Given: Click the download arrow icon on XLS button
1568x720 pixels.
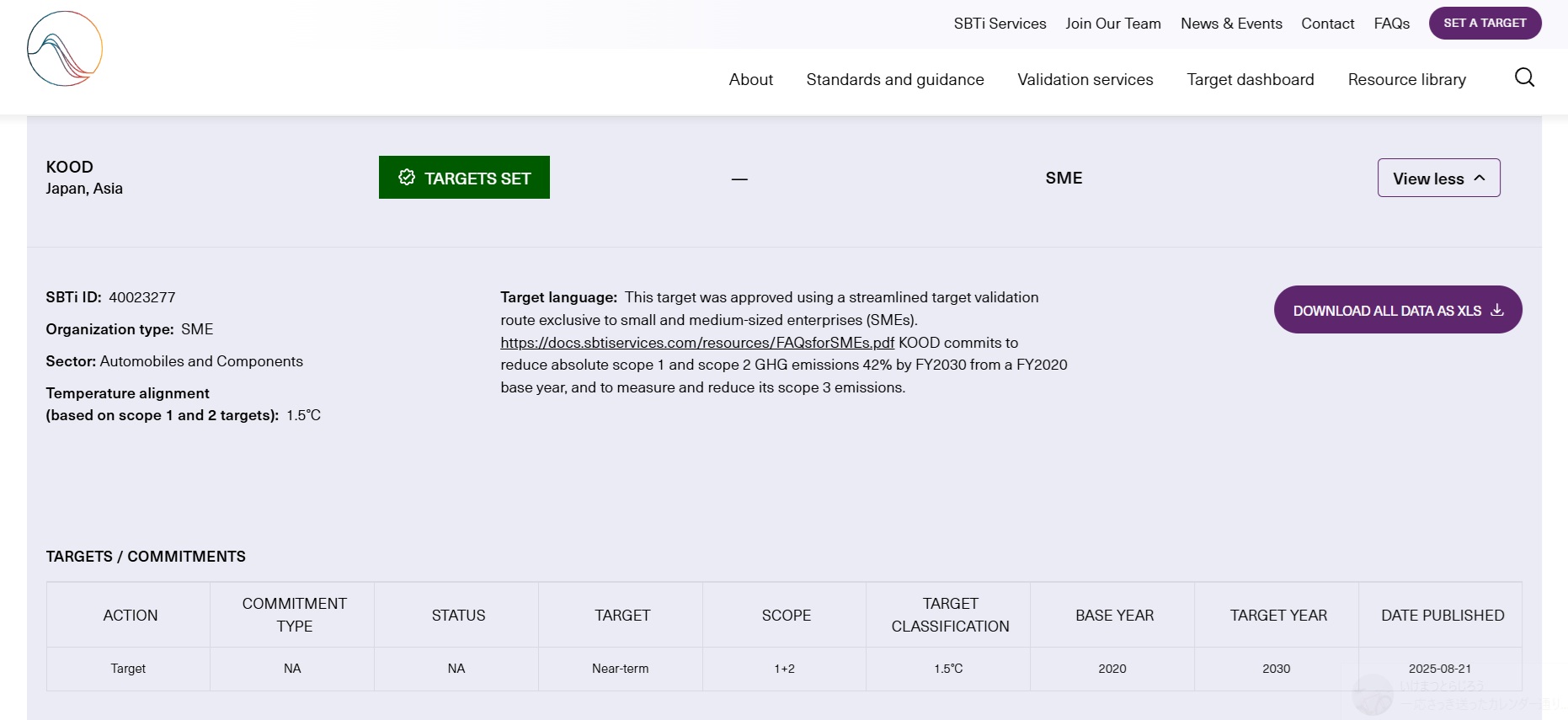Looking at the screenshot, I should [x=1496, y=310].
